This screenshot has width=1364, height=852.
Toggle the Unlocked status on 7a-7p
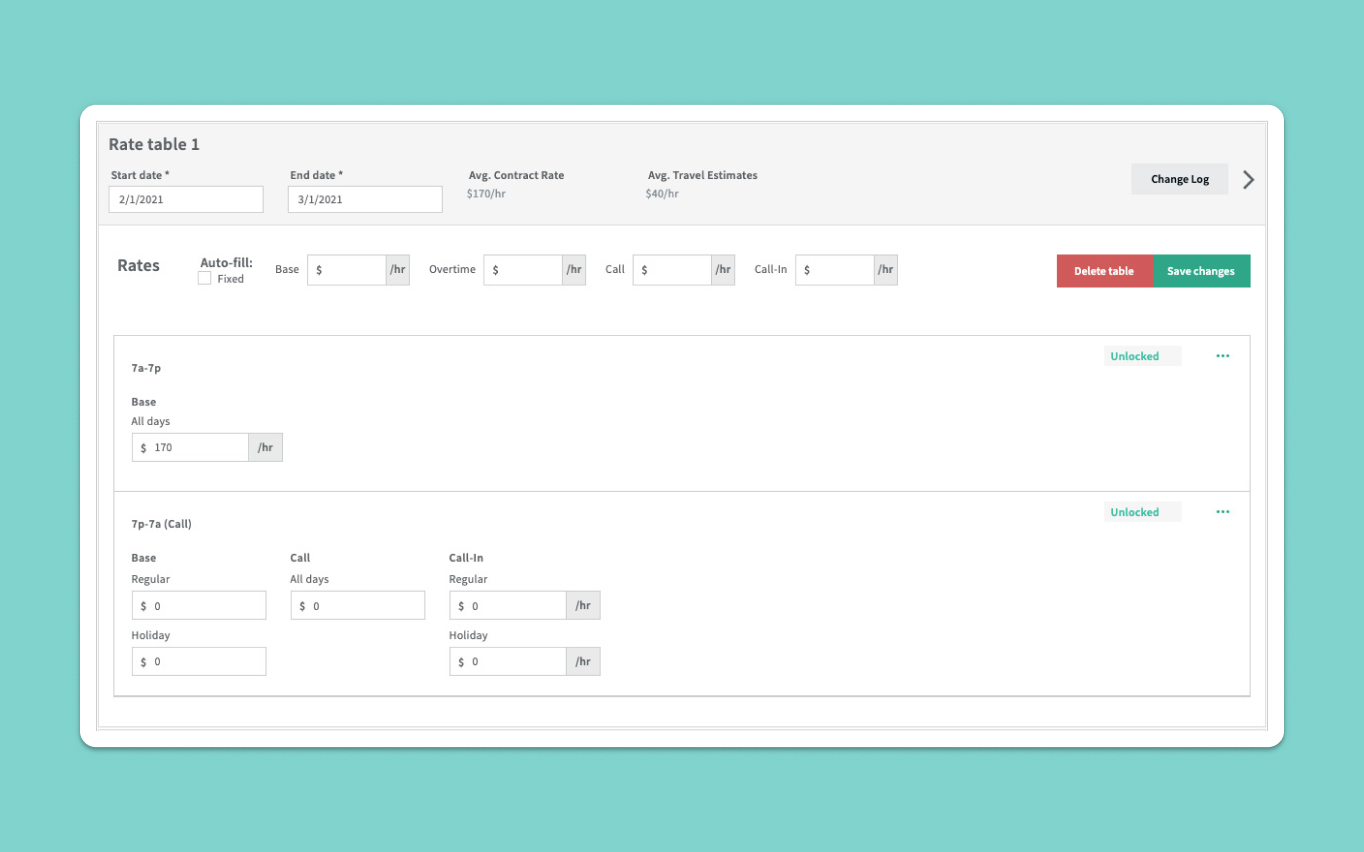1142,356
